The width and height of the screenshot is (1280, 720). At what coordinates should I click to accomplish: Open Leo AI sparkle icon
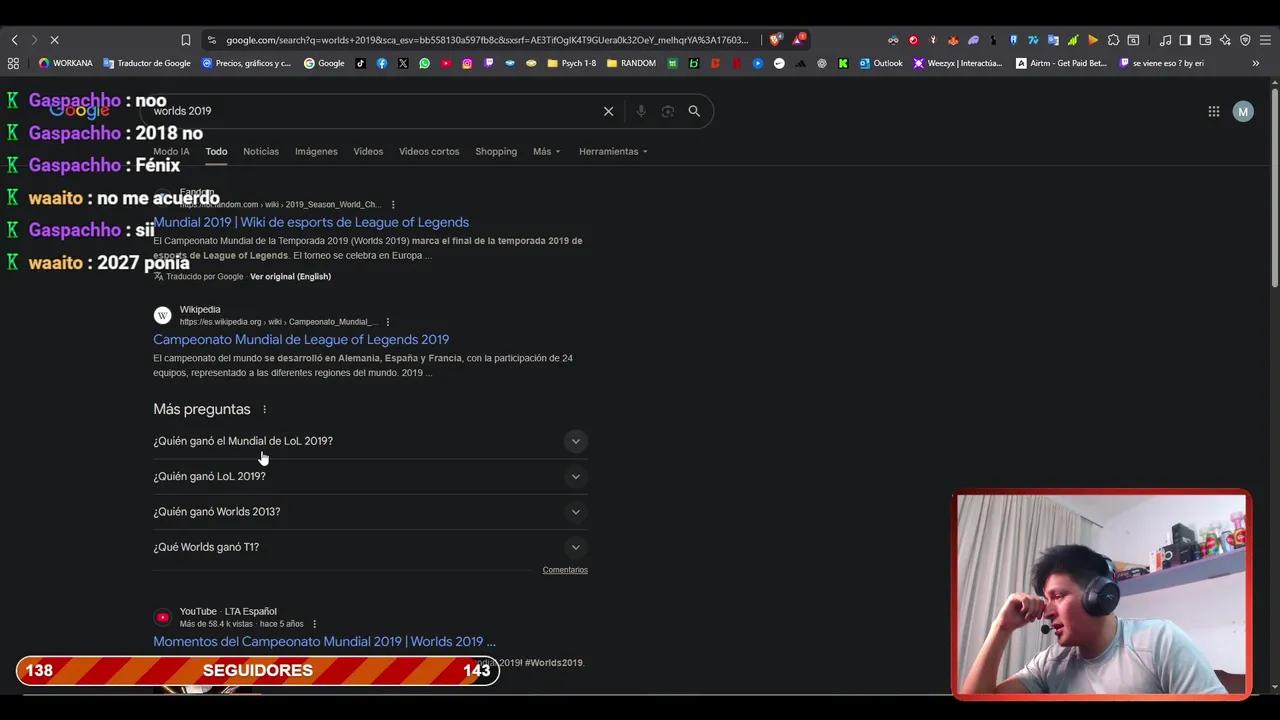point(1225,40)
